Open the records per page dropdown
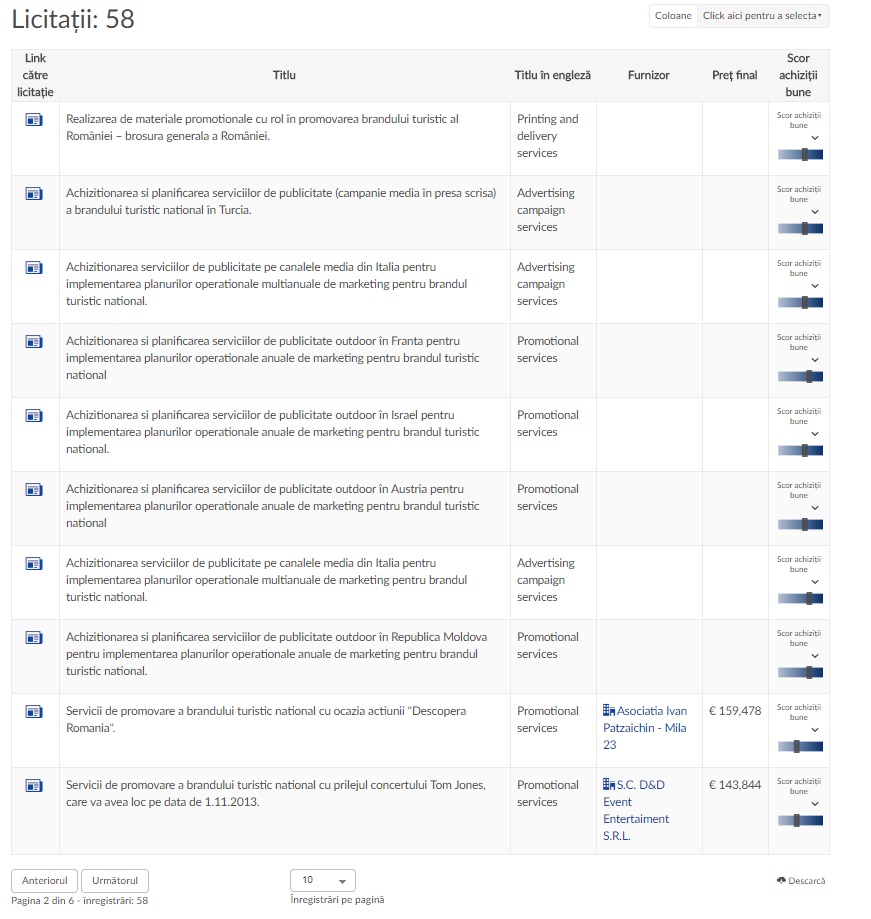Image resolution: width=871 pixels, height=919 pixels. coord(322,880)
